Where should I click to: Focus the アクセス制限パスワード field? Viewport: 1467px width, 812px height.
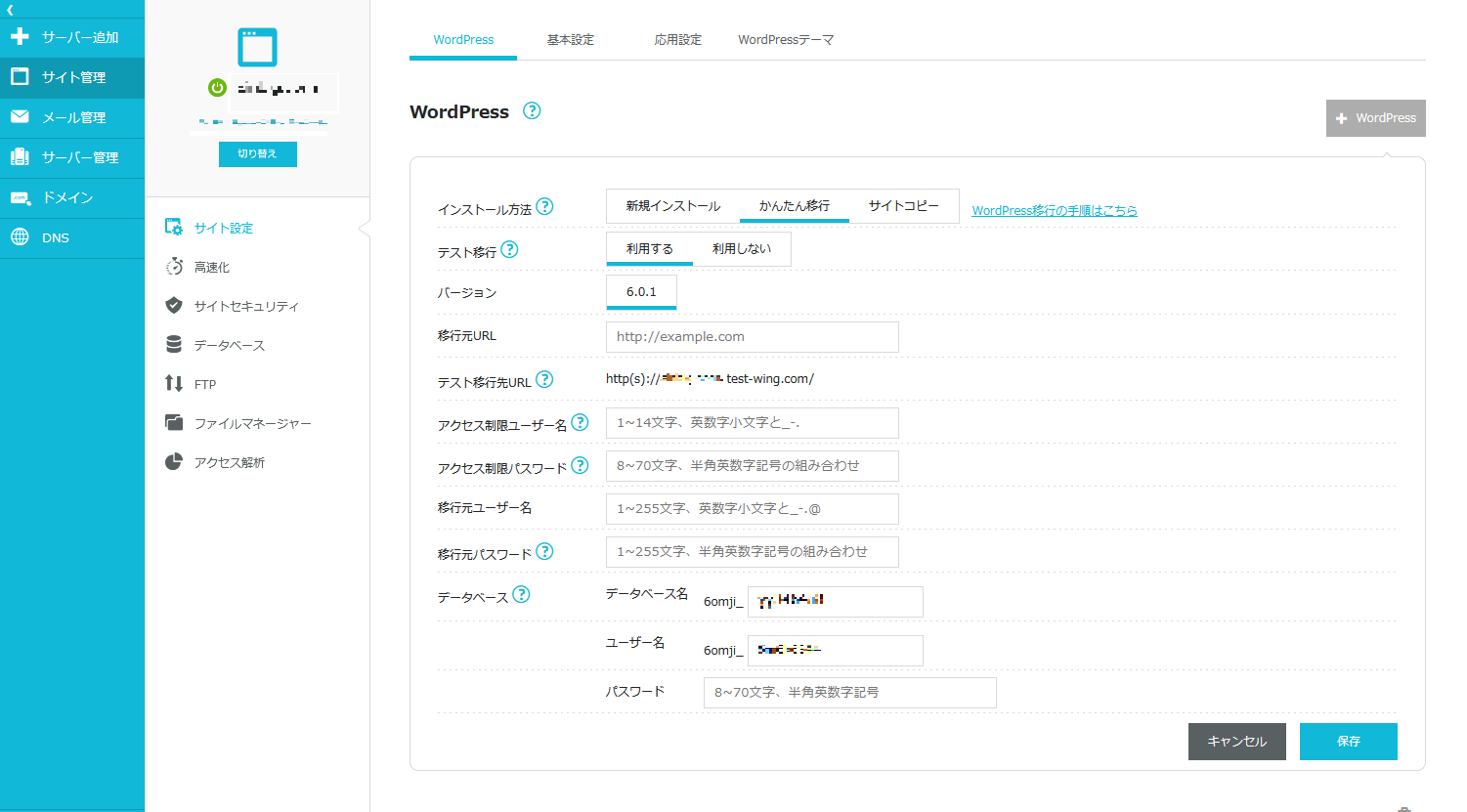pos(753,466)
